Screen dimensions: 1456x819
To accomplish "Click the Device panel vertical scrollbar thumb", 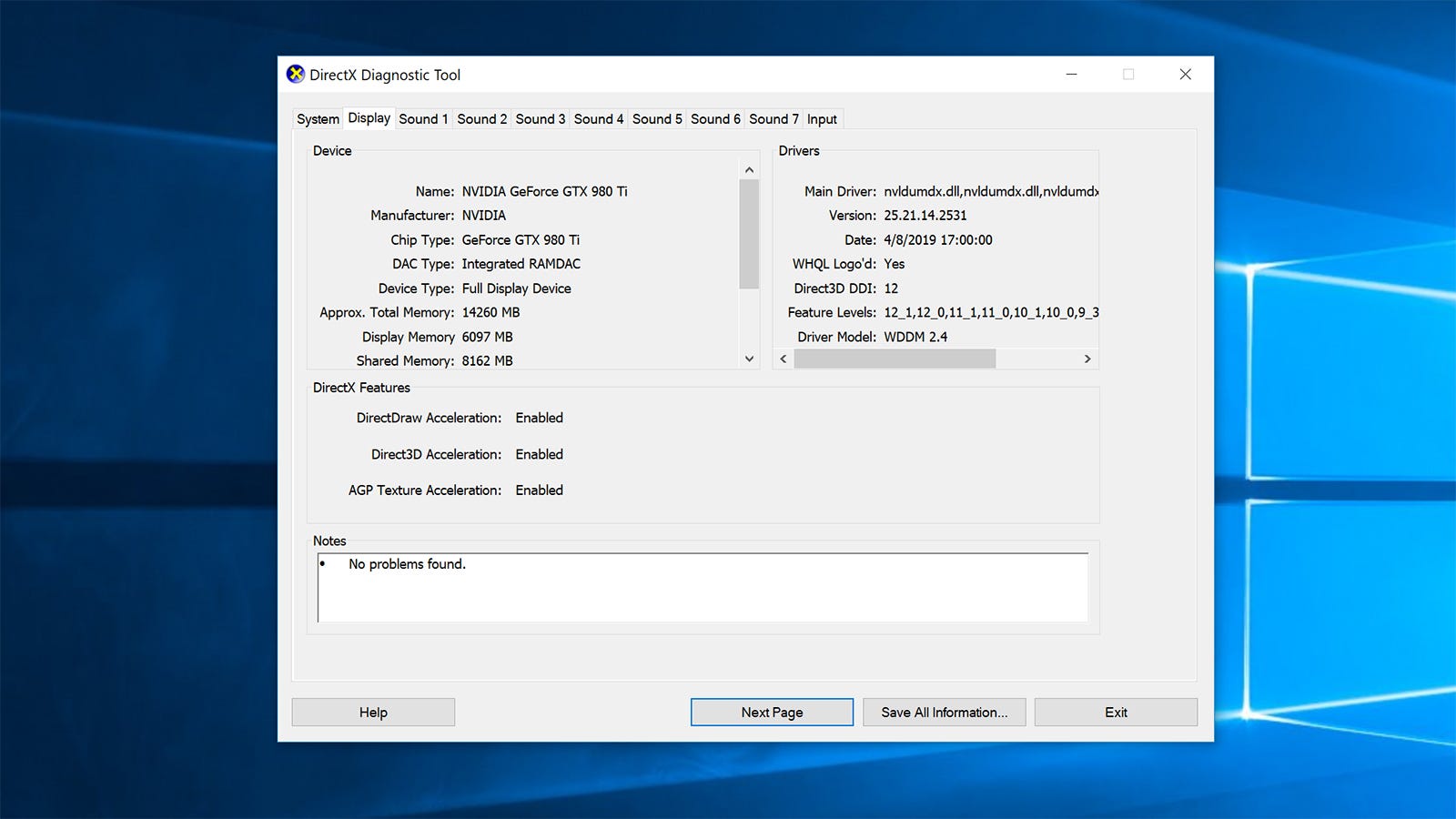I will (x=749, y=234).
